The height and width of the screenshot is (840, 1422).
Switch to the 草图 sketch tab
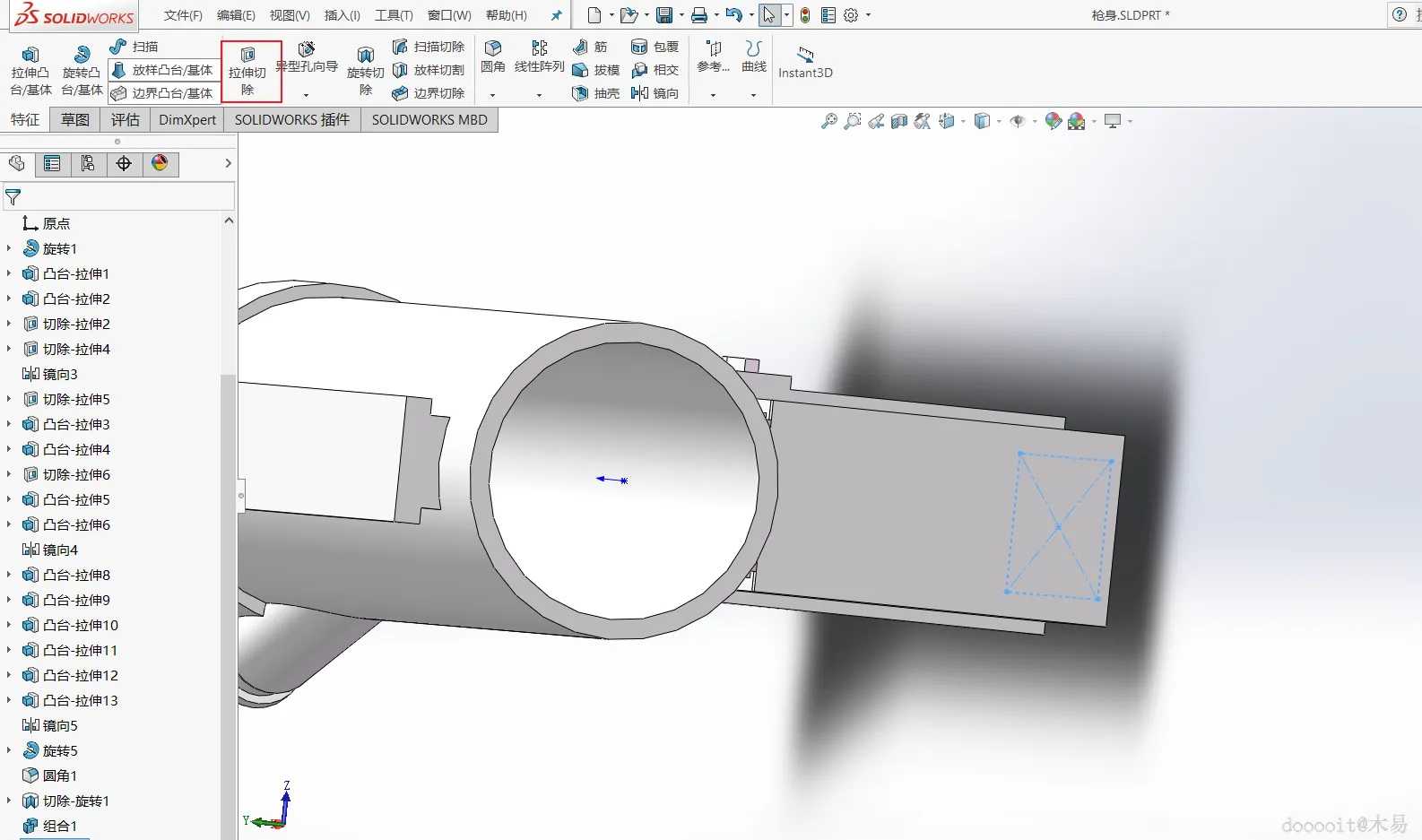75,119
